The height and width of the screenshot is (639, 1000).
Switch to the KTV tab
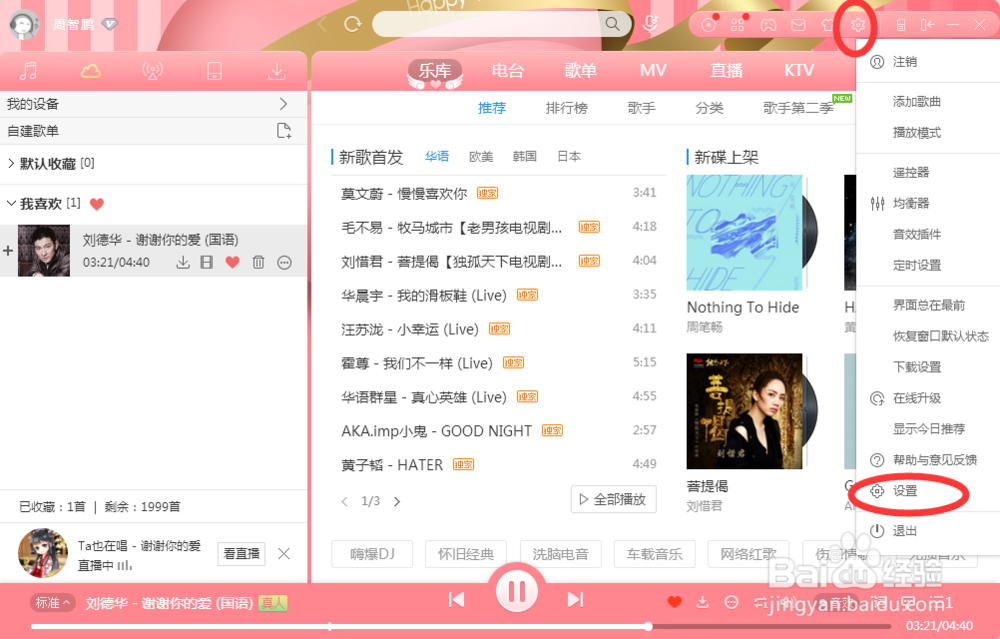tap(799, 70)
